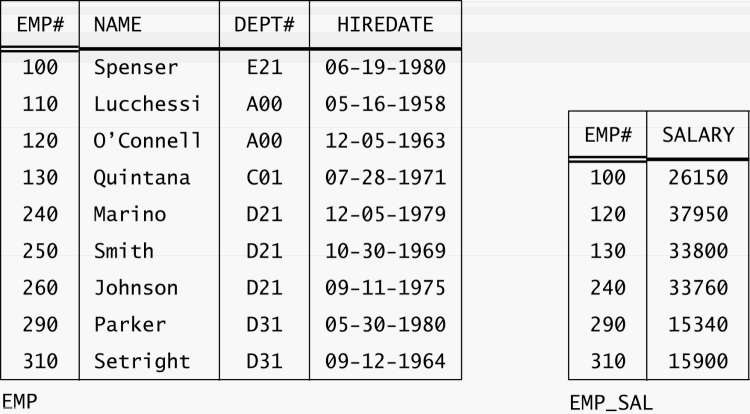Click salary value 26150
Screen dimensions: 750x414
698,177
